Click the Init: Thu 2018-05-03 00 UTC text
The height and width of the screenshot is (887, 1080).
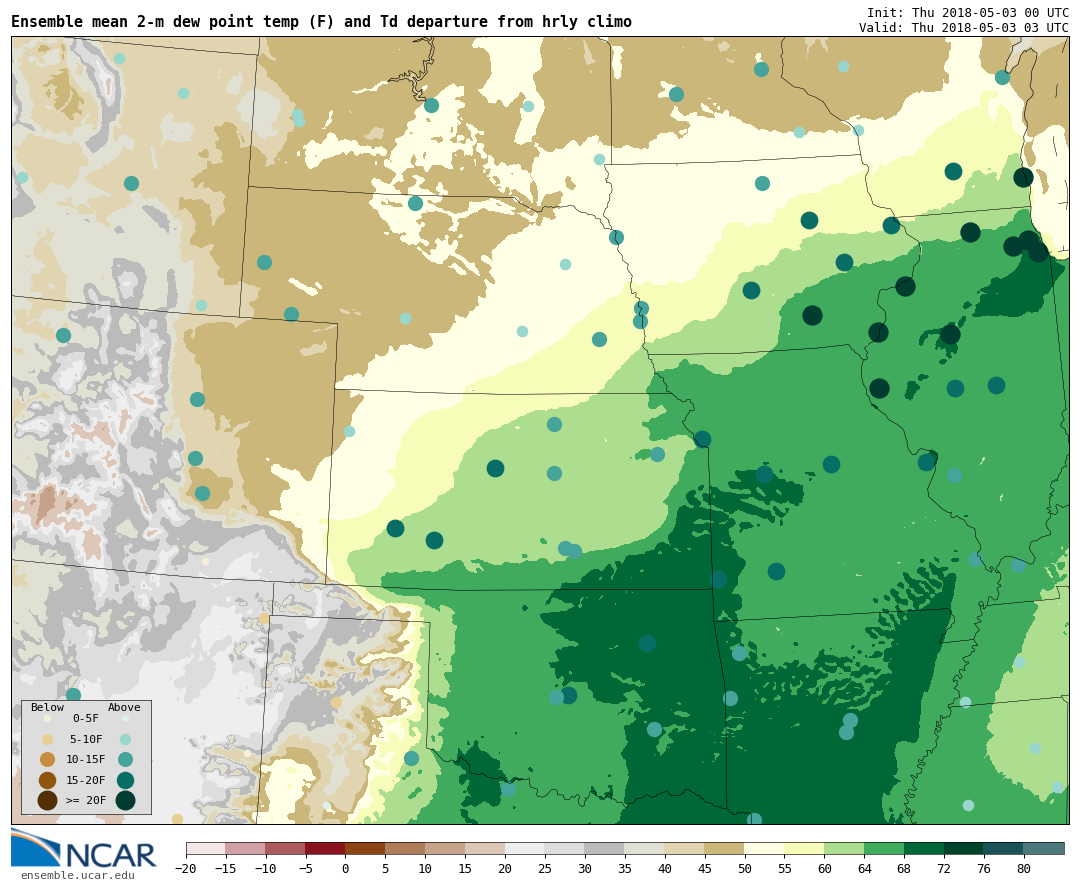click(968, 13)
